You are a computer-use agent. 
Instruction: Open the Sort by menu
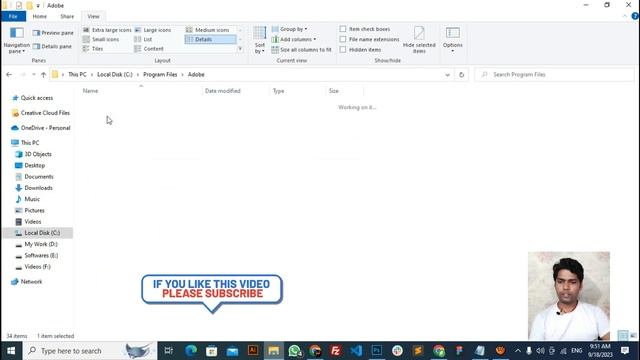[x=260, y=40]
